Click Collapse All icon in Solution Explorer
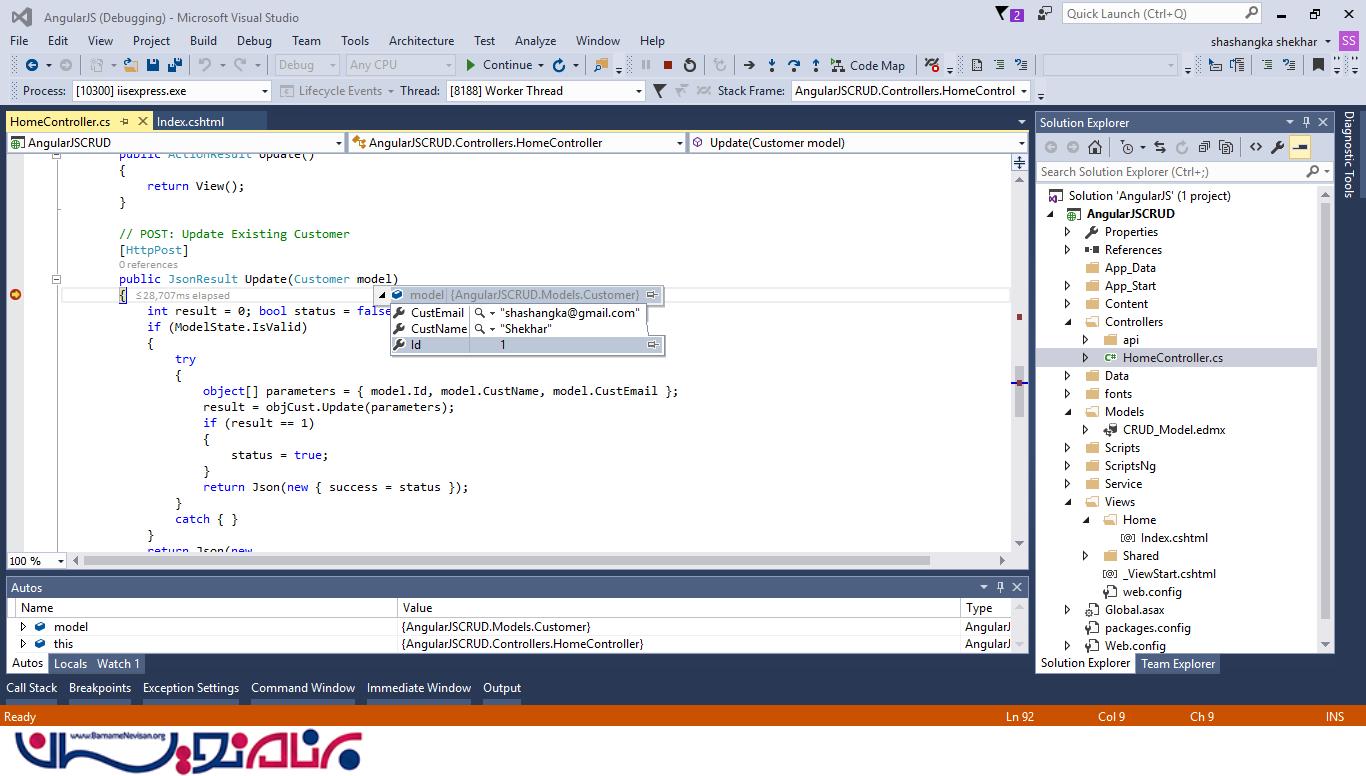Image resolution: width=1366 pixels, height=776 pixels. tap(1204, 147)
